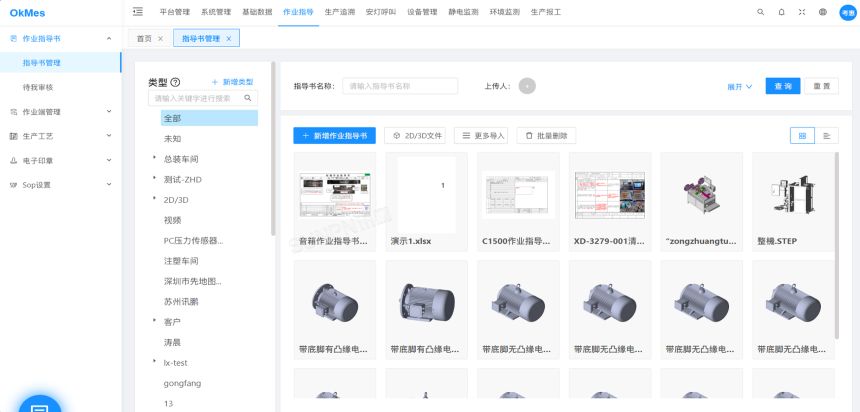This screenshot has width=860, height=412.
Task: Expand the 作业端管理 sidebar menu
Action: tap(109, 111)
